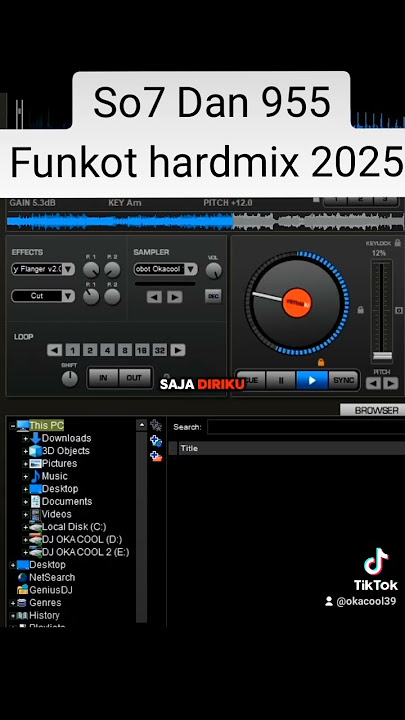Set a 1-beat loop

(73, 350)
